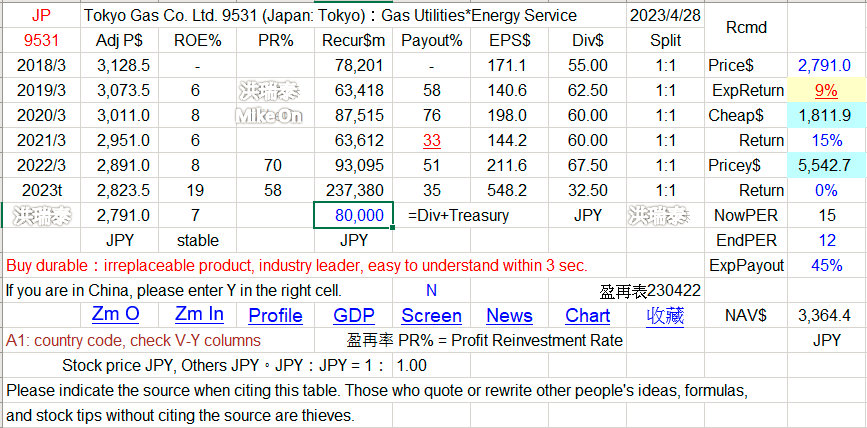The image size is (867, 428).
Task: Select the 2020/3 row label
Action: click(x=41, y=116)
